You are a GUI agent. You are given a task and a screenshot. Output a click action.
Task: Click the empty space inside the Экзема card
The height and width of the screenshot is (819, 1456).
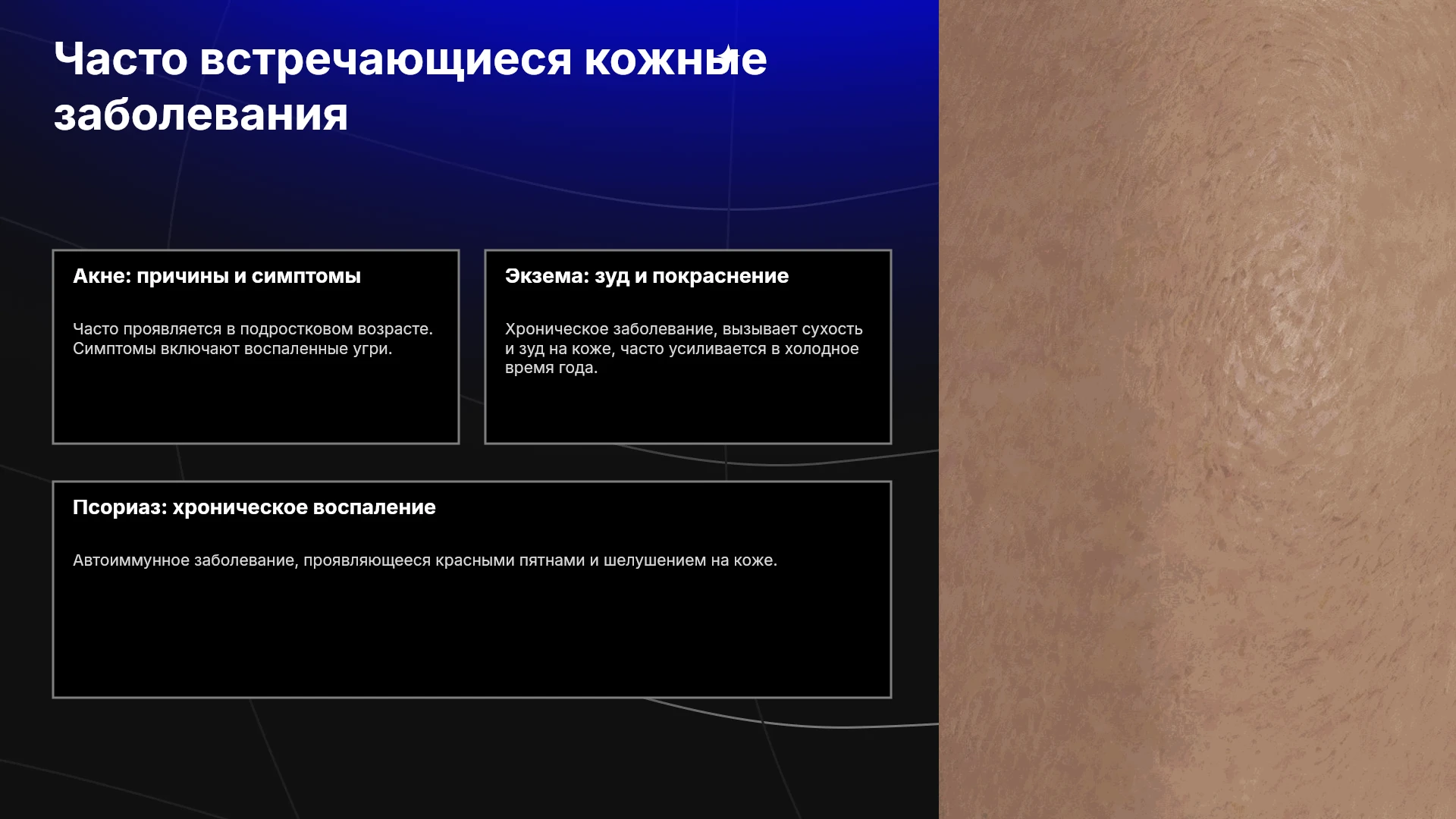click(x=688, y=411)
